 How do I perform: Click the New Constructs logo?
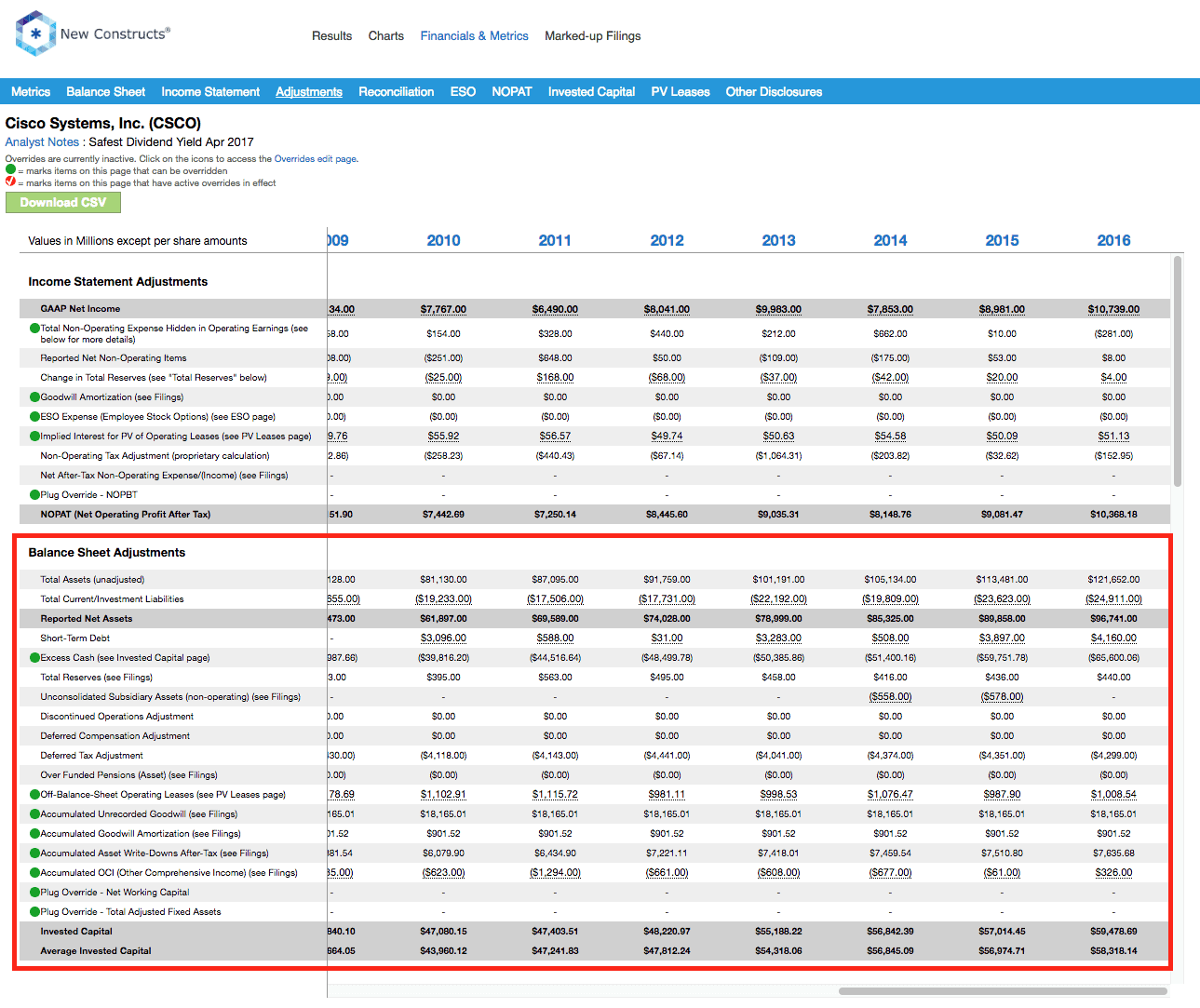[92, 34]
